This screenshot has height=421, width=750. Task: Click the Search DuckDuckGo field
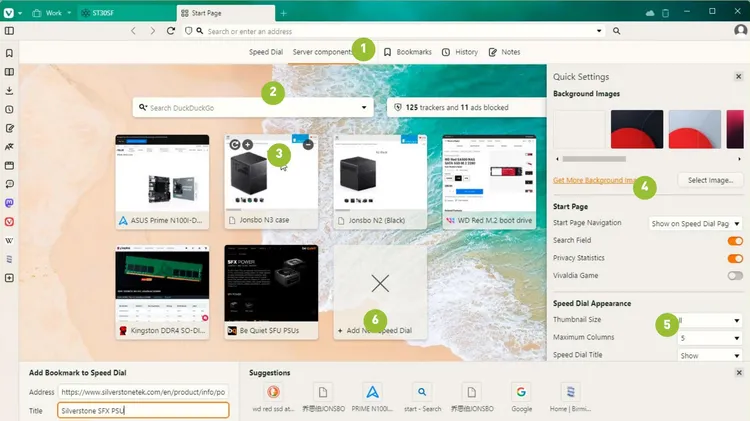(x=253, y=108)
